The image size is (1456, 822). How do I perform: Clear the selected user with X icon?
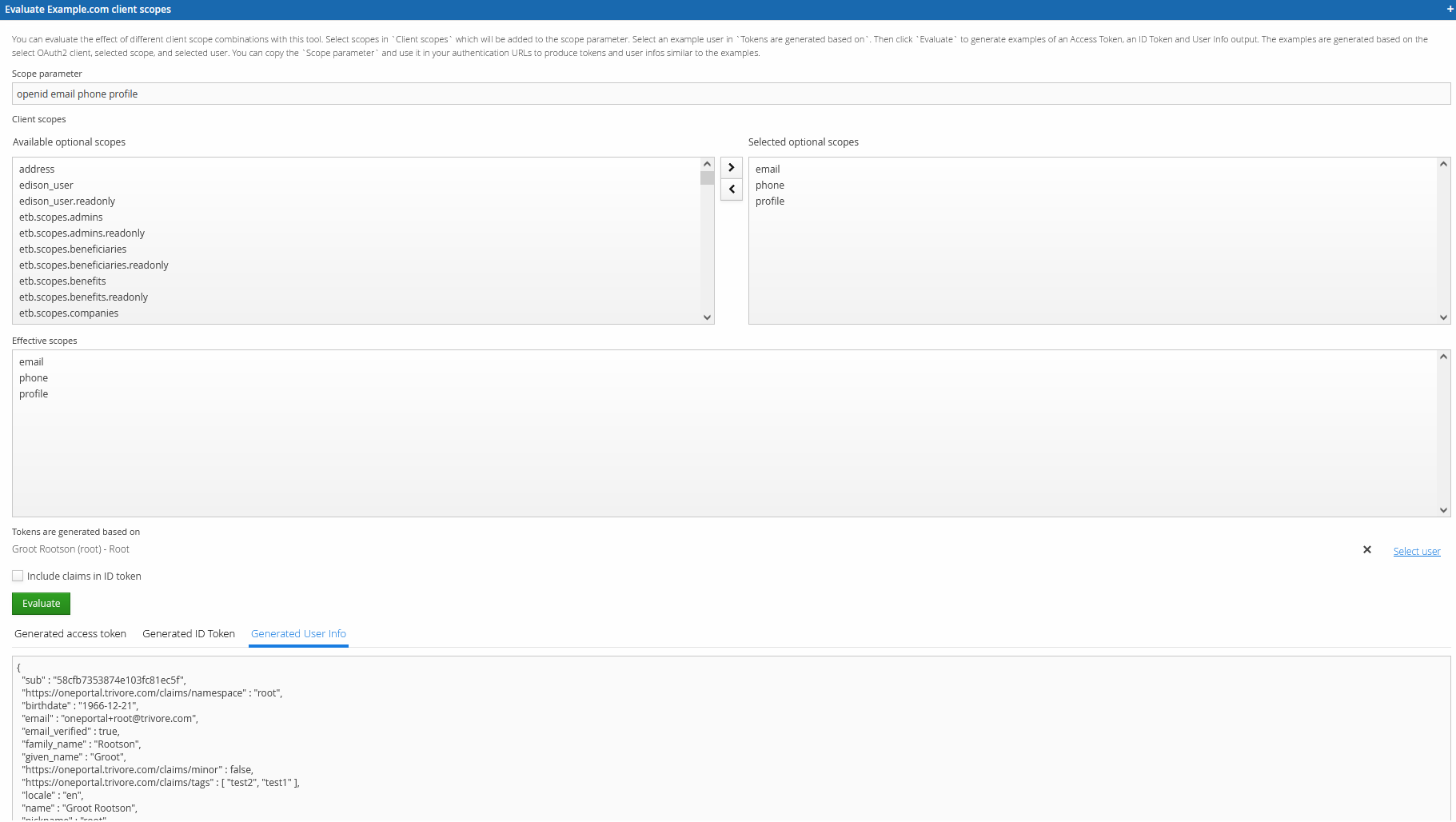[1366, 550]
